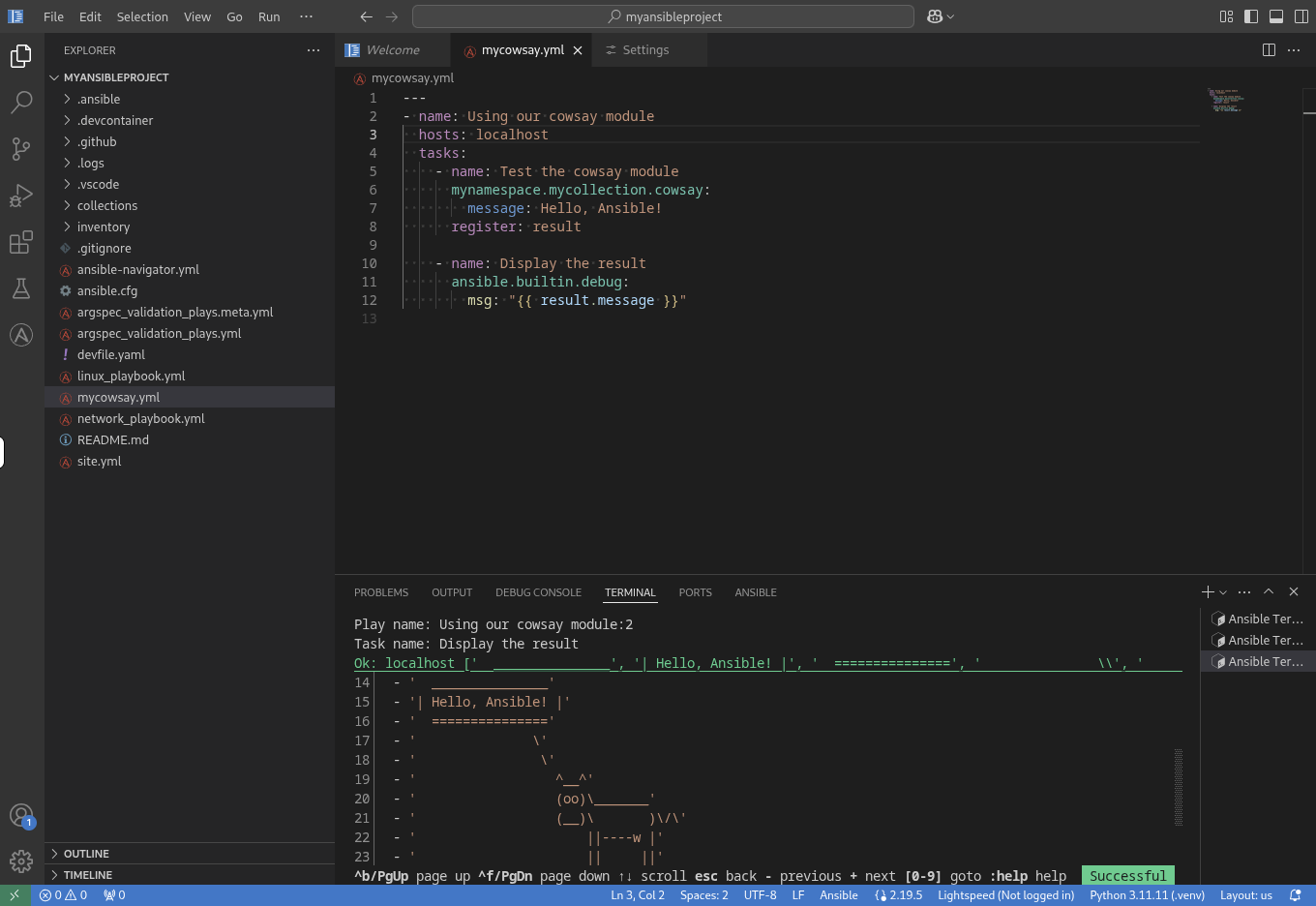Click the Go Back arrow in title bar
This screenshot has height=906, width=1316.
tap(366, 16)
